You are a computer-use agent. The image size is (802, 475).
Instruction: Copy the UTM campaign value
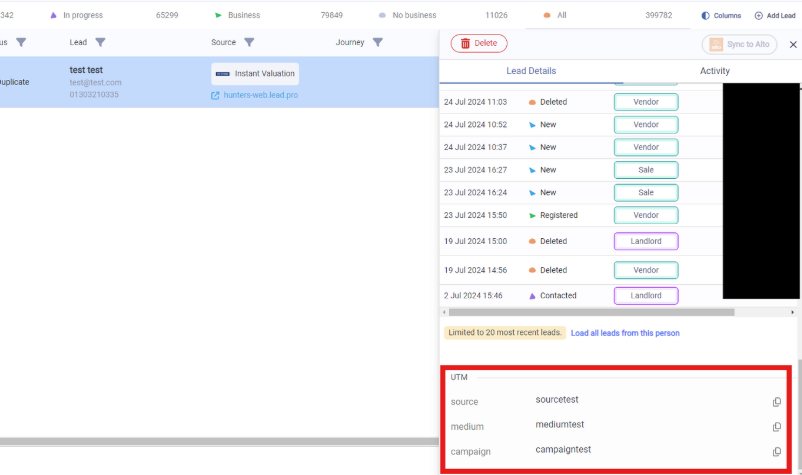776,452
